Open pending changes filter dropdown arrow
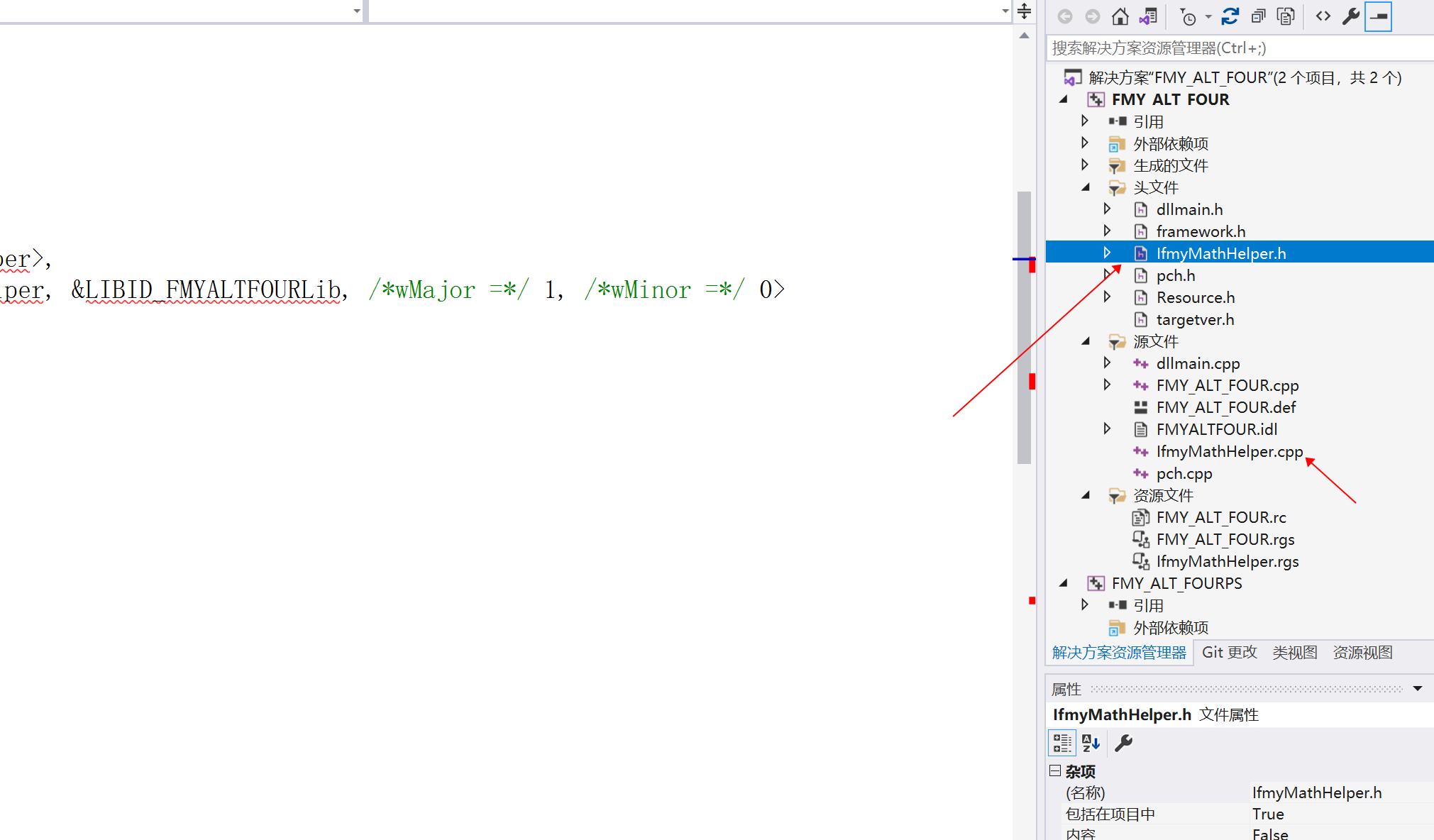This screenshot has width=1434, height=840. 1208,16
